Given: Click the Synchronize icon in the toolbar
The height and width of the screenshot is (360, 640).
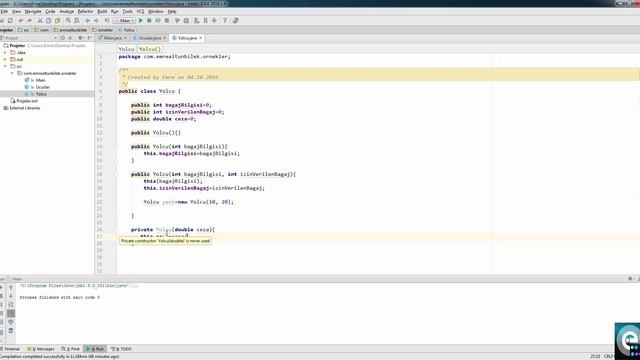Looking at the screenshot, I should pos(10,20).
